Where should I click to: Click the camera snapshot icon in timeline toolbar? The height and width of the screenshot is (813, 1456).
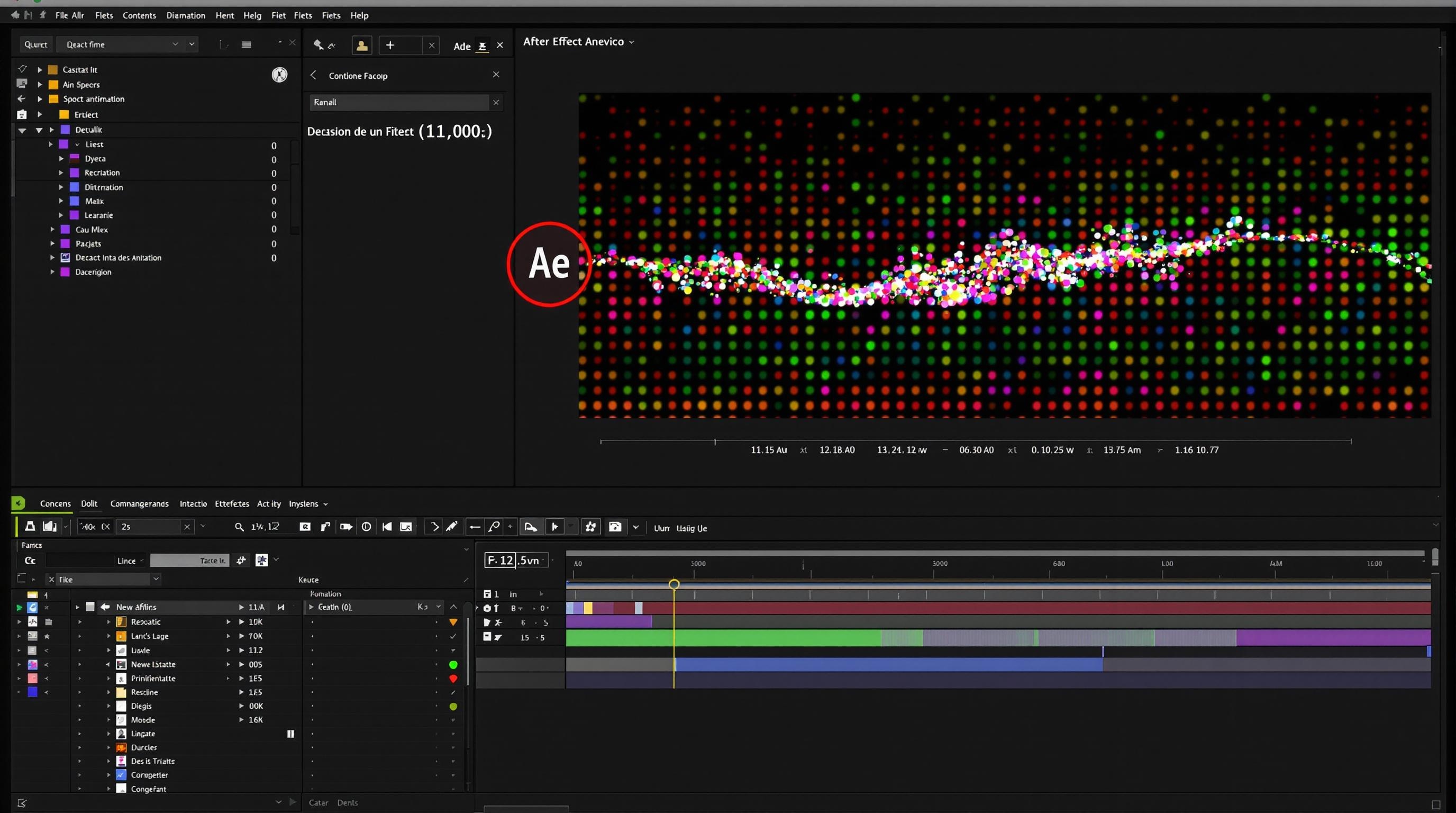pyautogui.click(x=305, y=526)
